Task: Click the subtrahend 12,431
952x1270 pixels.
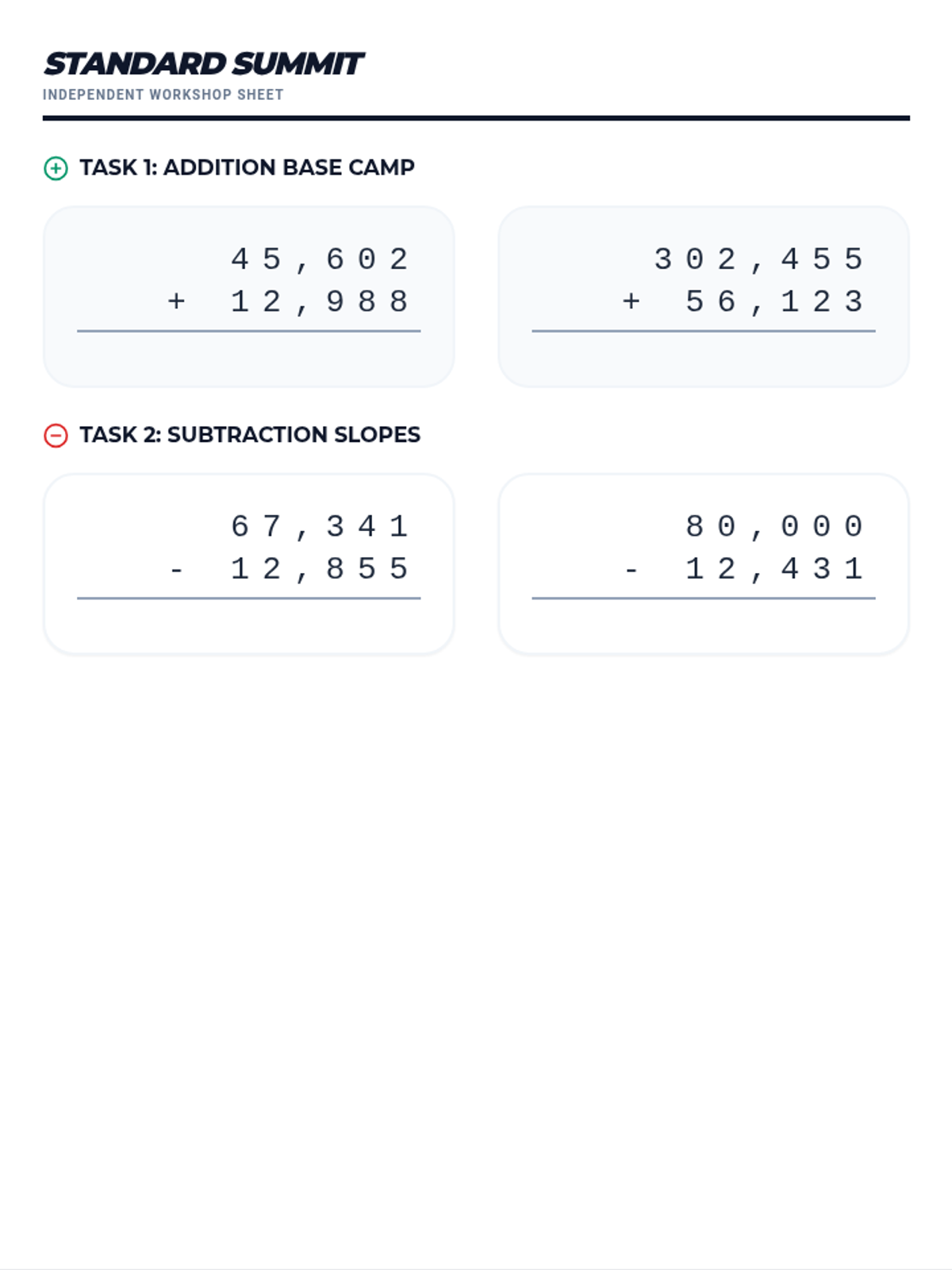Action: [x=775, y=569]
